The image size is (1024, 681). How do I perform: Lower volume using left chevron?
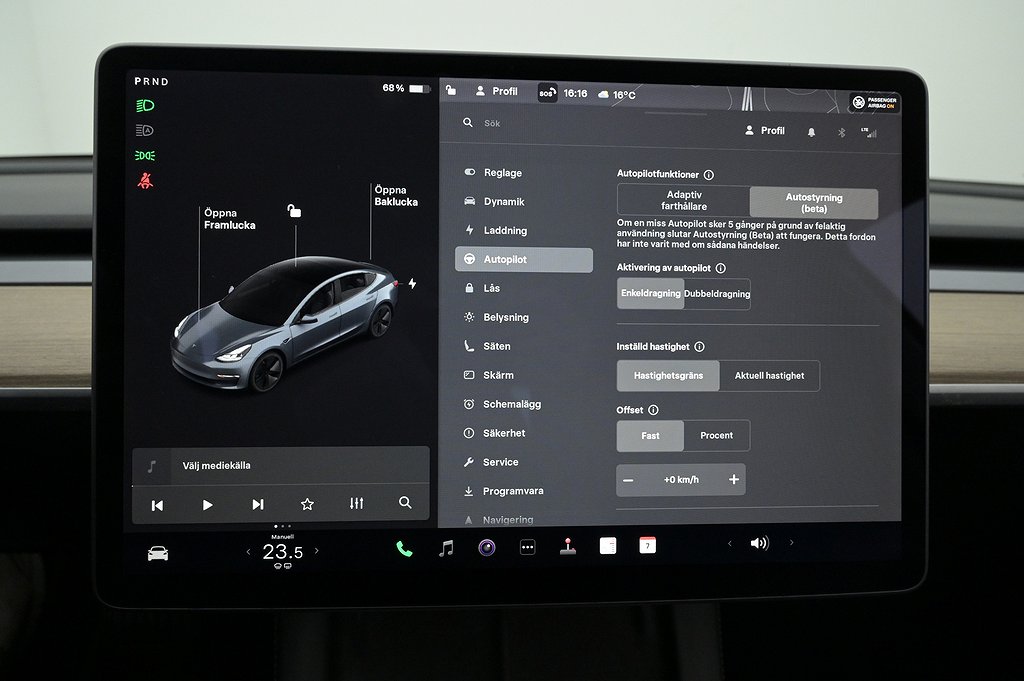tap(729, 543)
